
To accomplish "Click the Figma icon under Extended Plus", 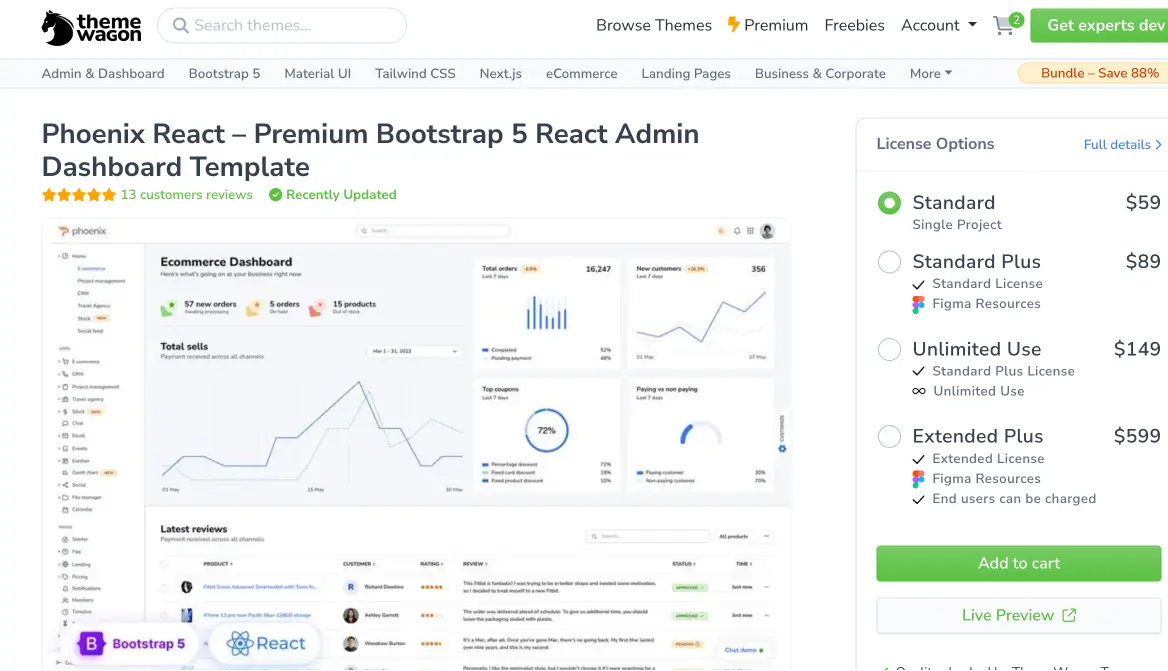I will [918, 480].
